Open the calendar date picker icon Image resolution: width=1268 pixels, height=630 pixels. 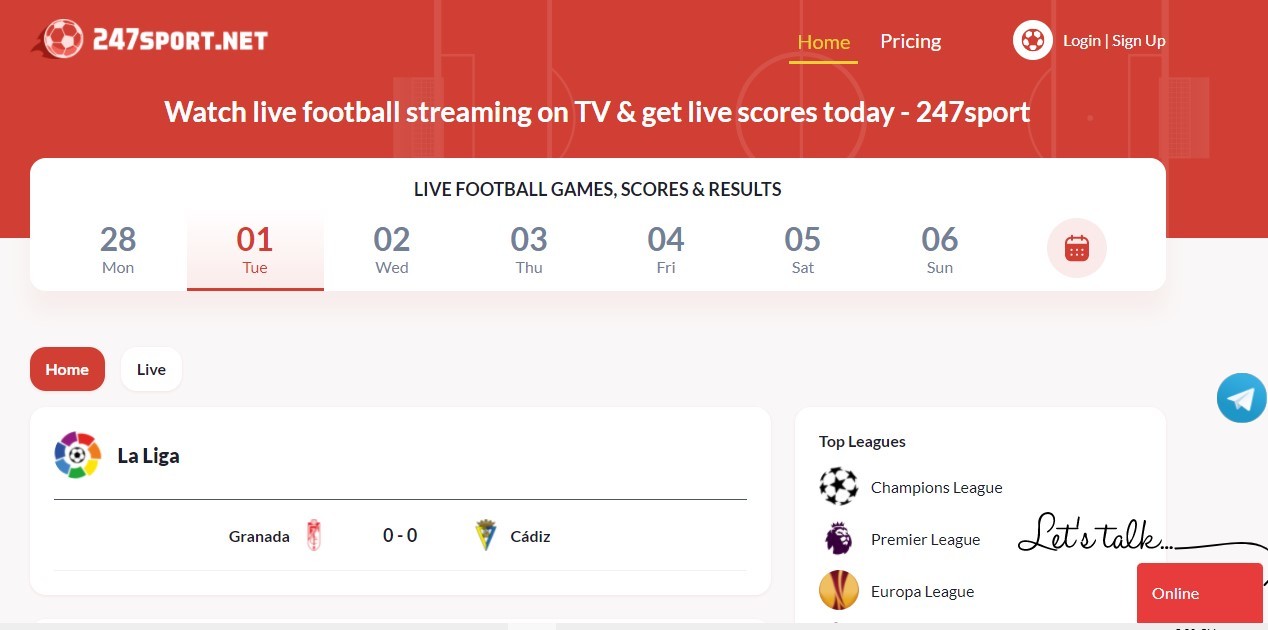[x=1076, y=248]
